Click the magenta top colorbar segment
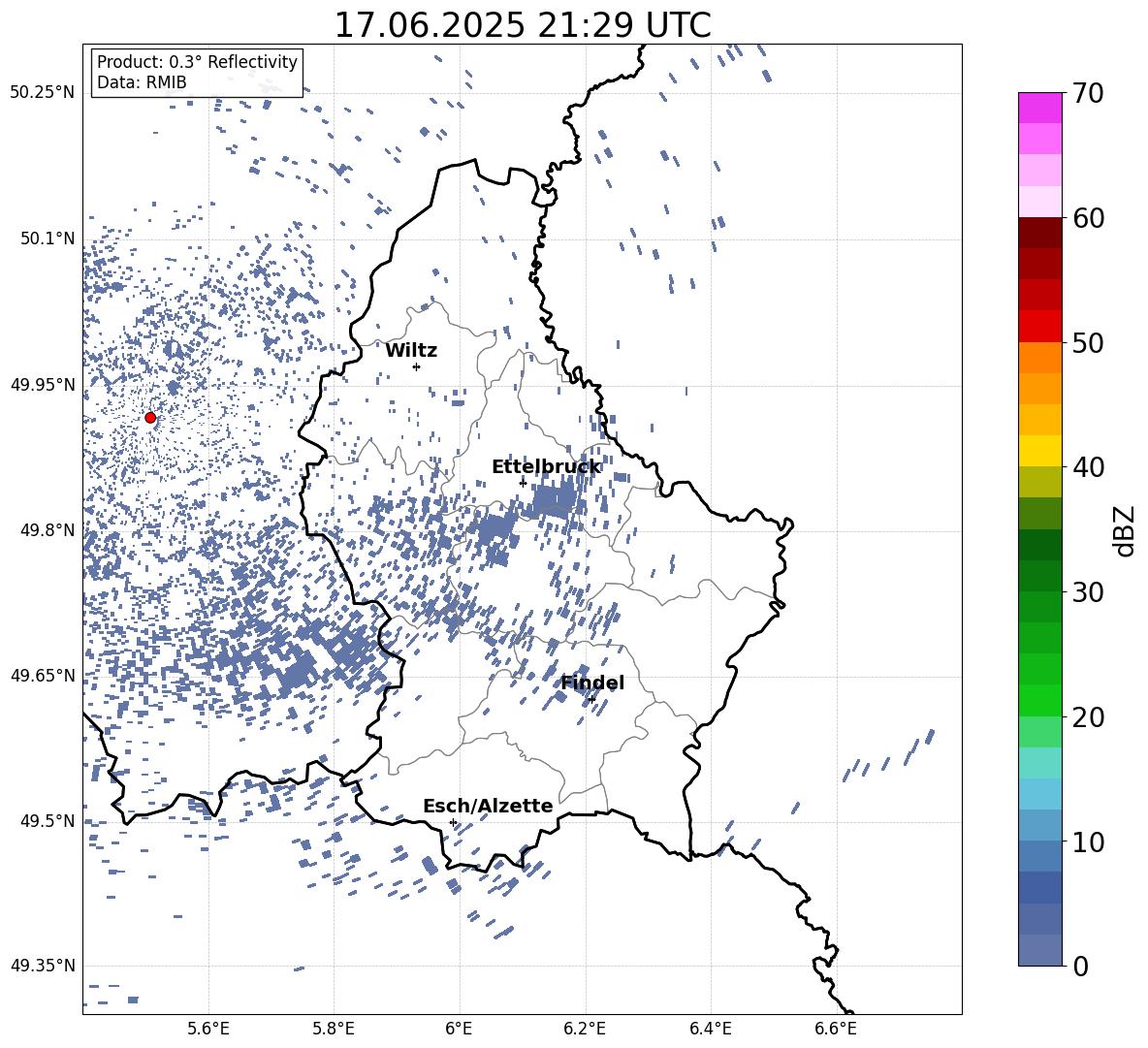1148x1048 pixels. pyautogui.click(x=1039, y=109)
